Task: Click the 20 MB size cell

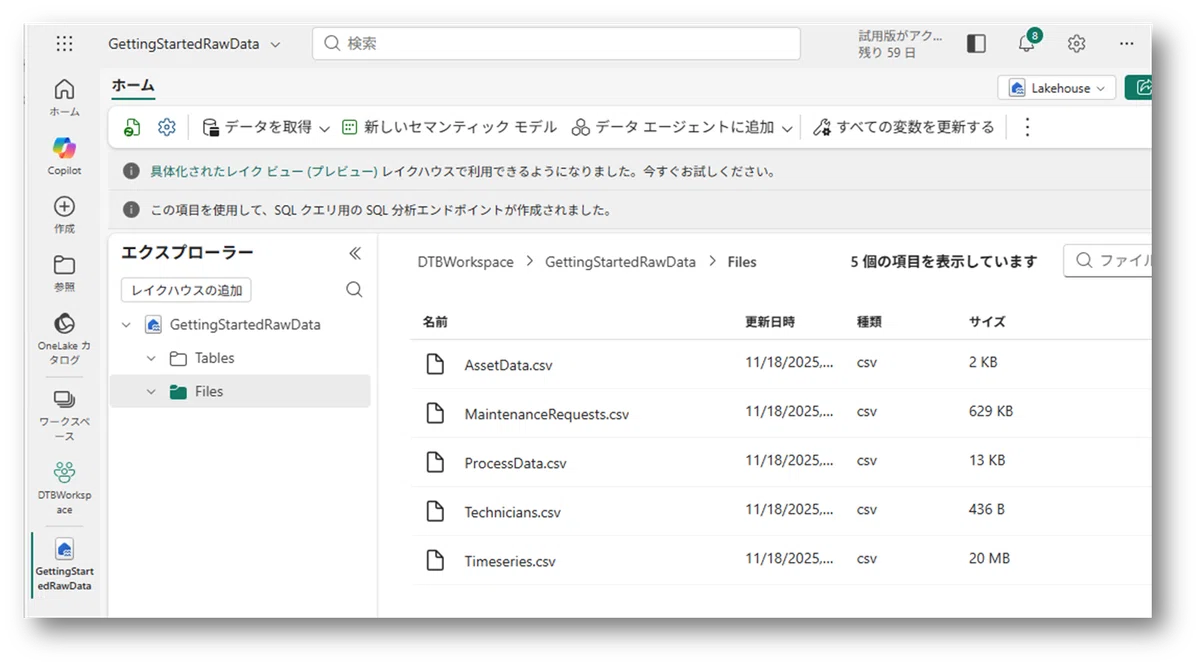Action: [x=989, y=558]
